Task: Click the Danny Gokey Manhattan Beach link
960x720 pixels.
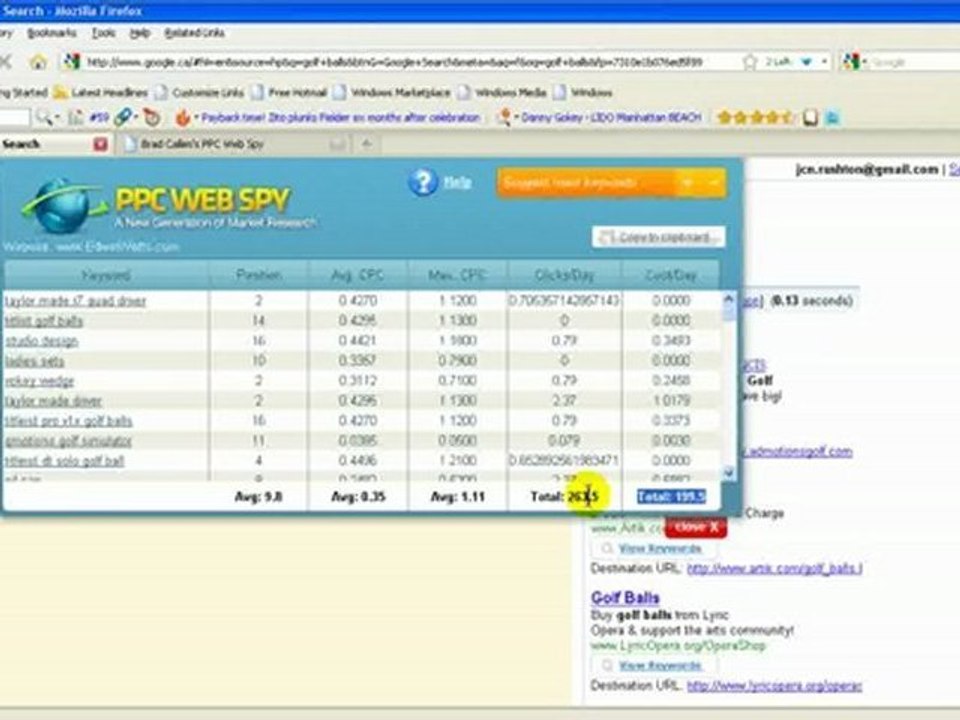Action: pos(611,117)
